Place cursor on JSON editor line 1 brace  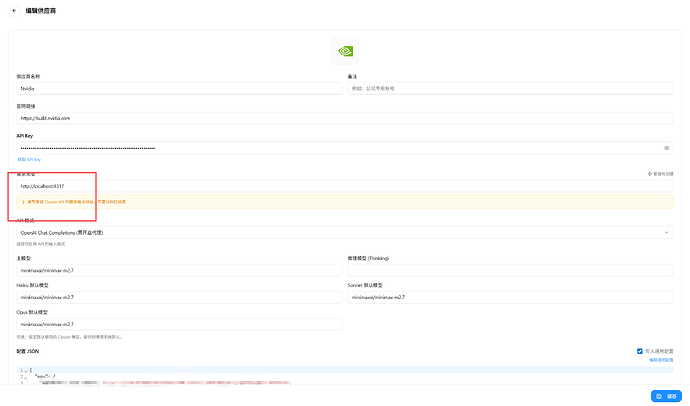coord(31,370)
